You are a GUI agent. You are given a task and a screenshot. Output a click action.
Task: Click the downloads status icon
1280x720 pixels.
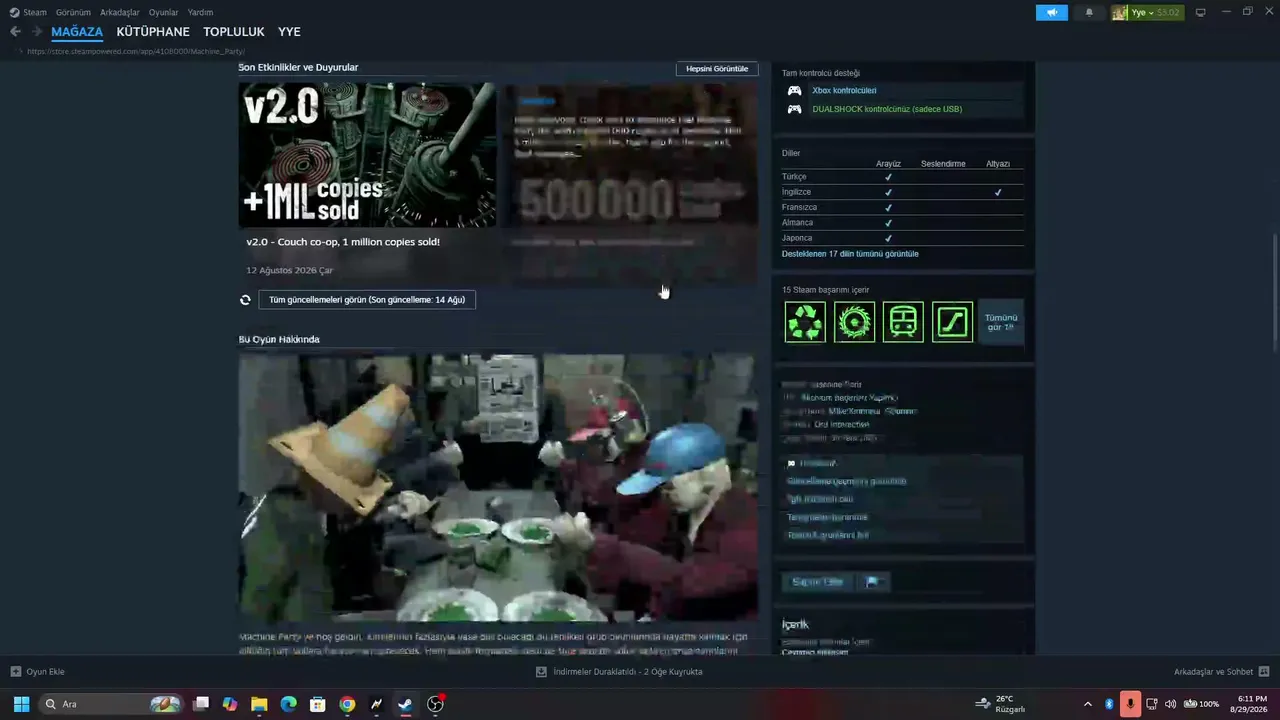(541, 672)
